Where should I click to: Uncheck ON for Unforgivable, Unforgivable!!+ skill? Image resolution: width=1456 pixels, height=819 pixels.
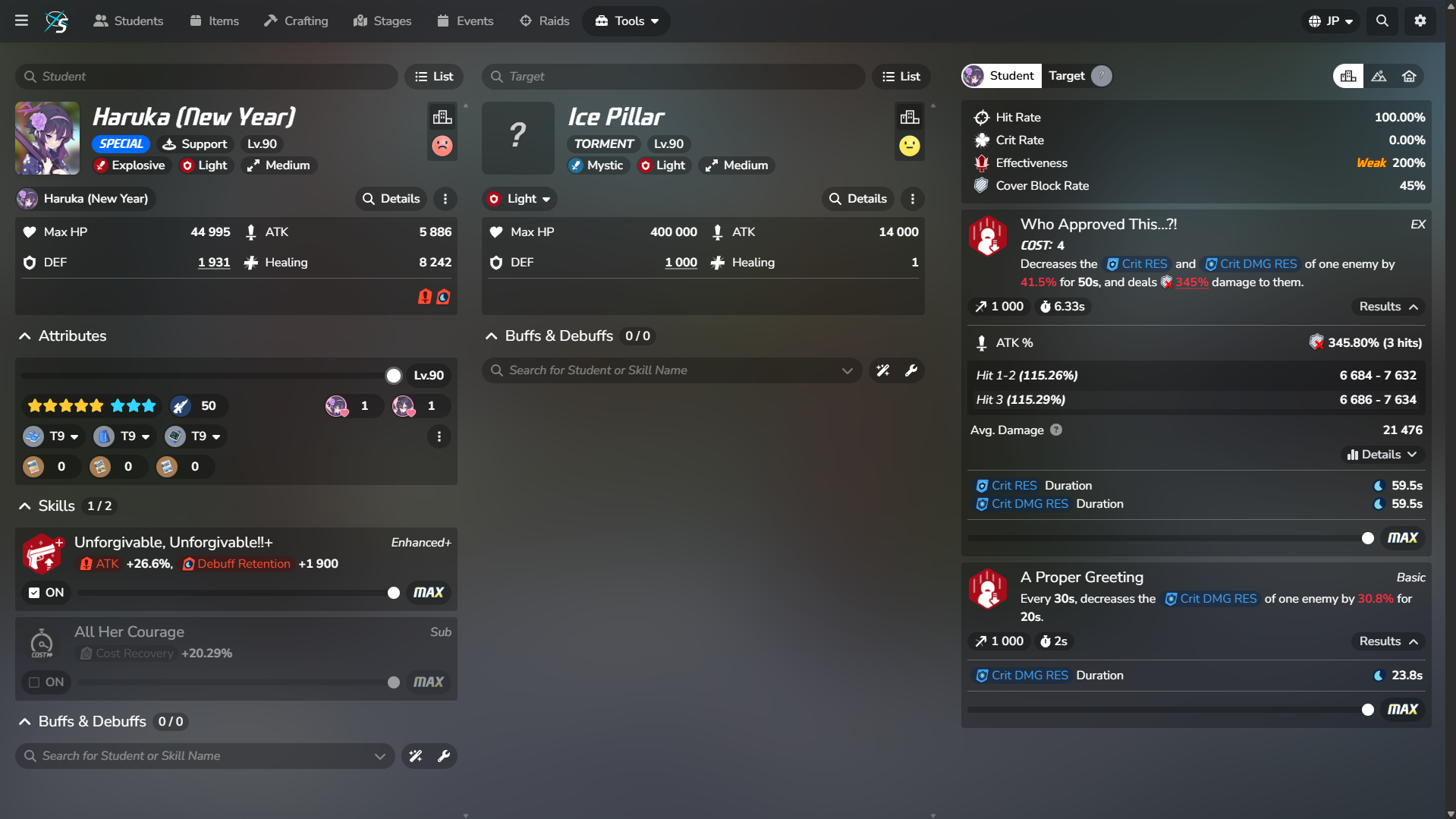tap(46, 593)
